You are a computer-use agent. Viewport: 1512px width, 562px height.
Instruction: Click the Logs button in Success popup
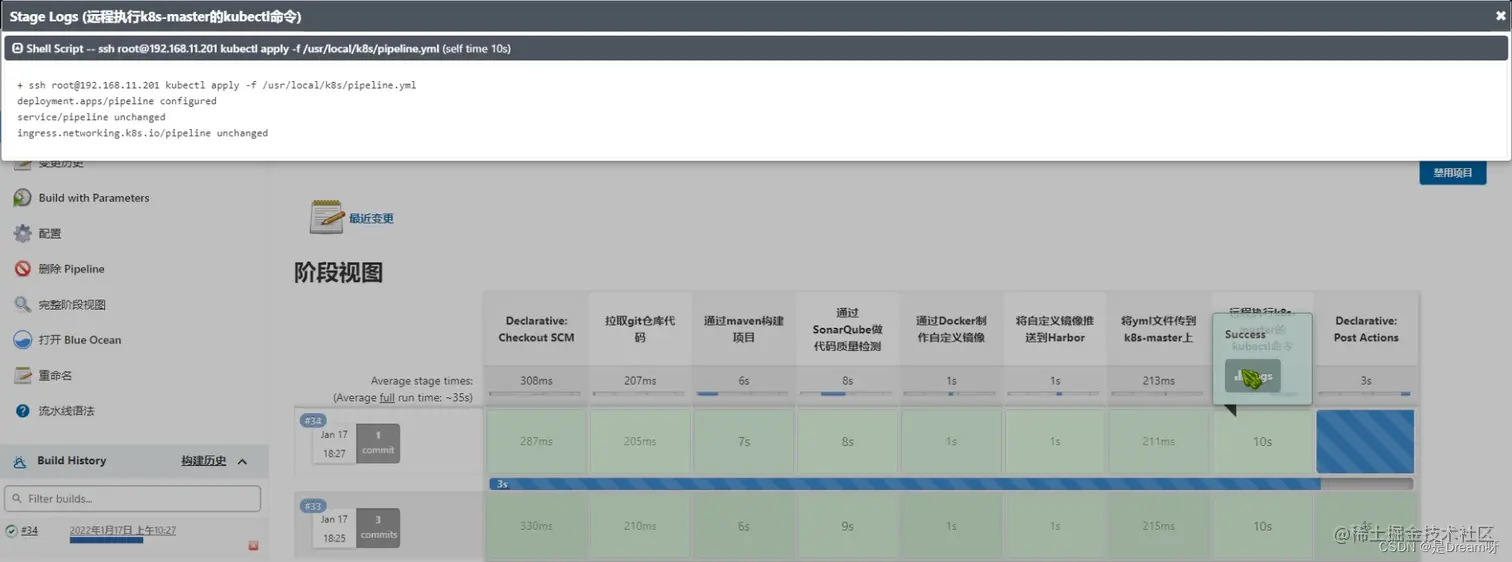pyautogui.click(x=1252, y=376)
